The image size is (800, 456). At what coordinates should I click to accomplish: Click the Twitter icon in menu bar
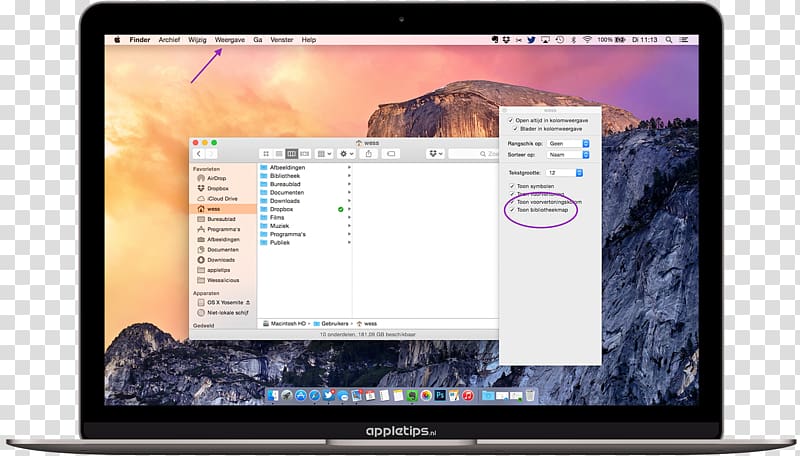point(531,40)
